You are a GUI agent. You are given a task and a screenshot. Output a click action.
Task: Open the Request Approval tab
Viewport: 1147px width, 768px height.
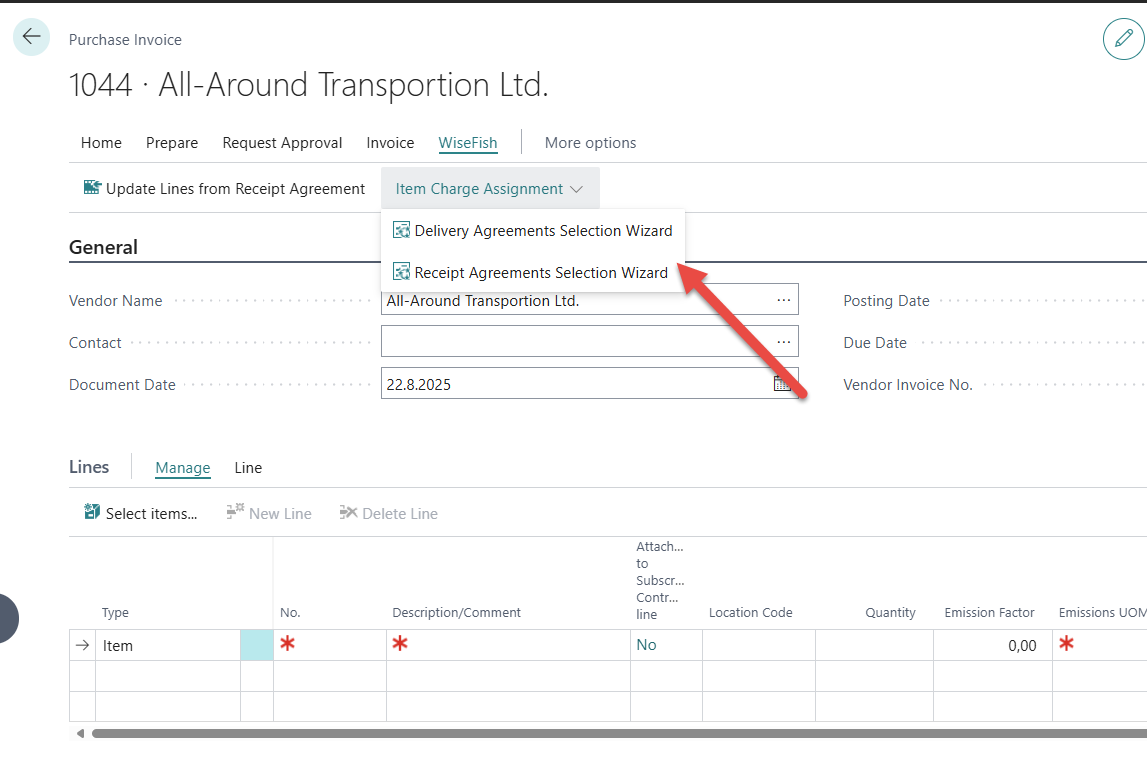pyautogui.click(x=282, y=143)
